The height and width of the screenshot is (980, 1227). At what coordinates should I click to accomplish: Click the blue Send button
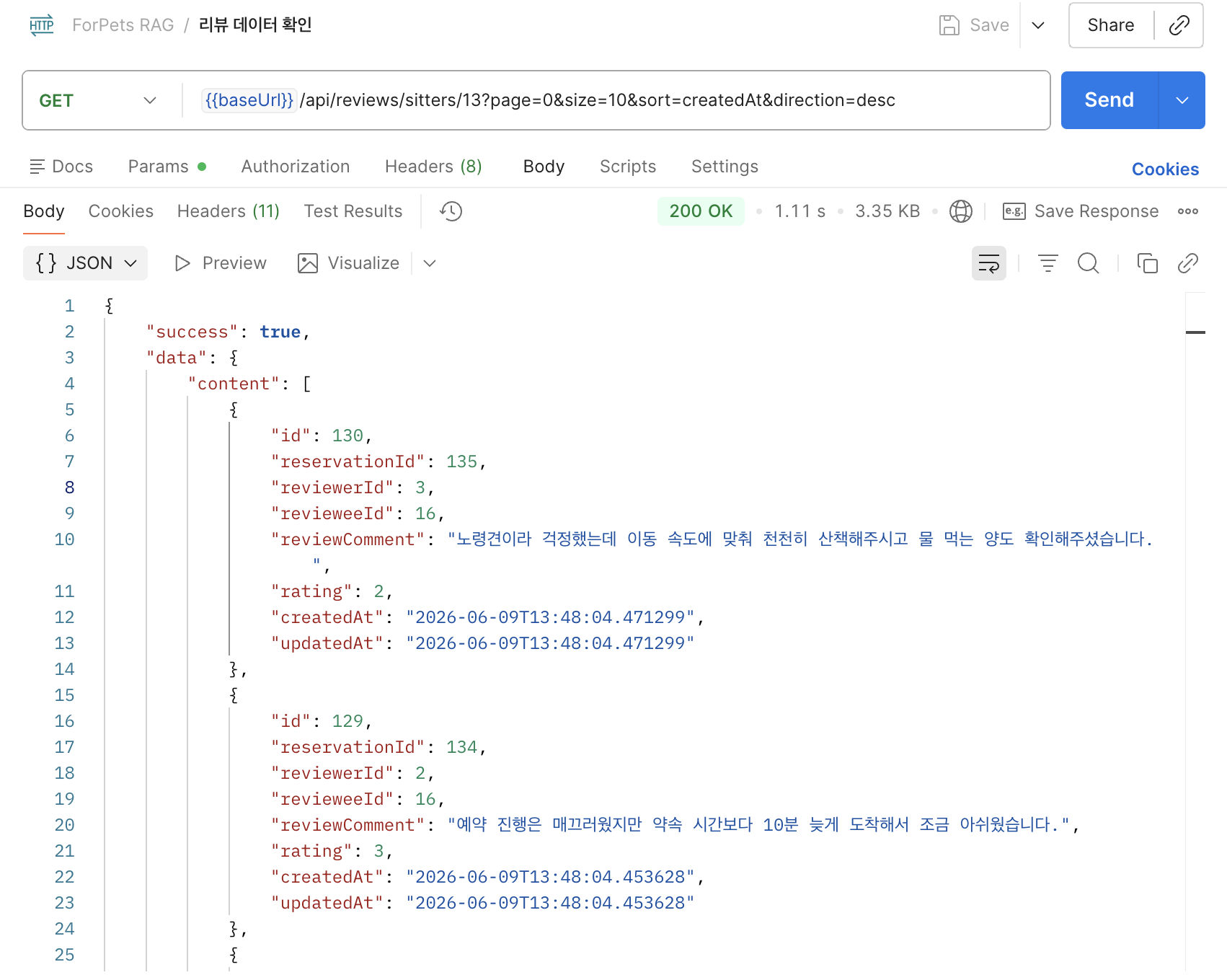point(1109,100)
